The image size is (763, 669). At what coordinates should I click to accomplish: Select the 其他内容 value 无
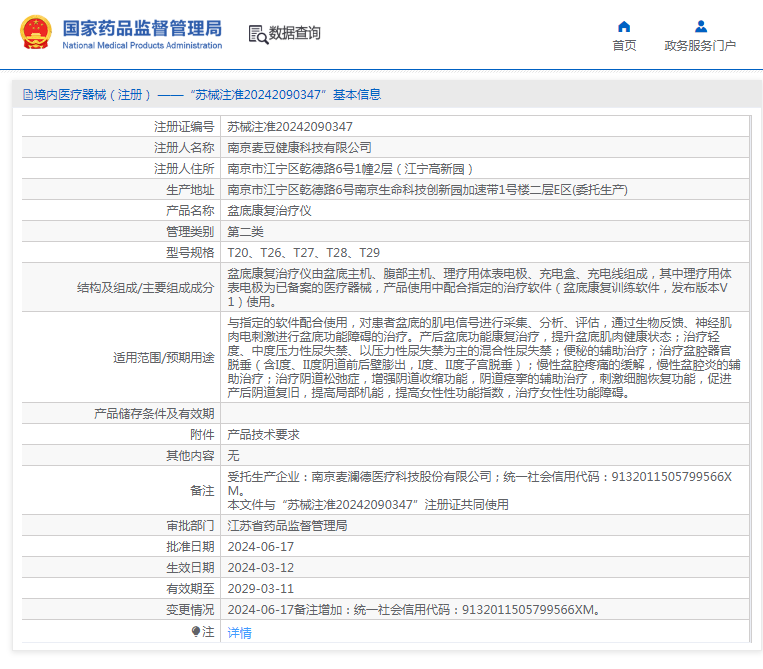[234, 455]
